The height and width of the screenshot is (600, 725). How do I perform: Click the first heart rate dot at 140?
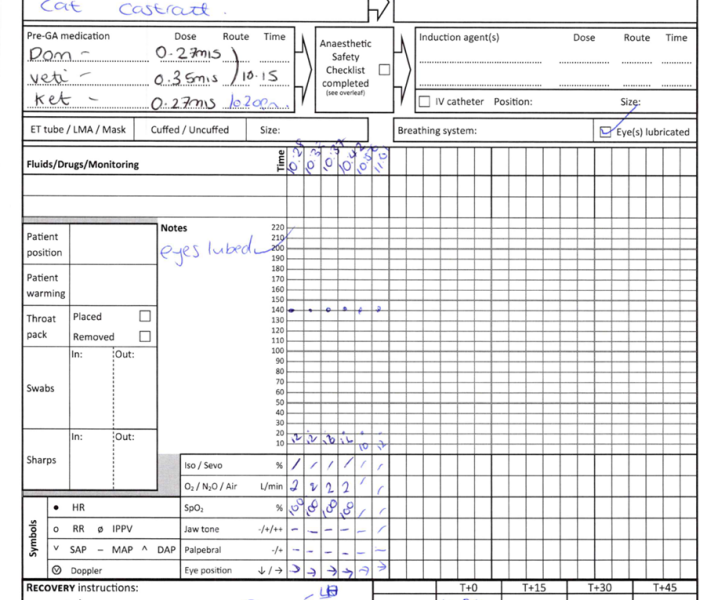click(x=291, y=310)
